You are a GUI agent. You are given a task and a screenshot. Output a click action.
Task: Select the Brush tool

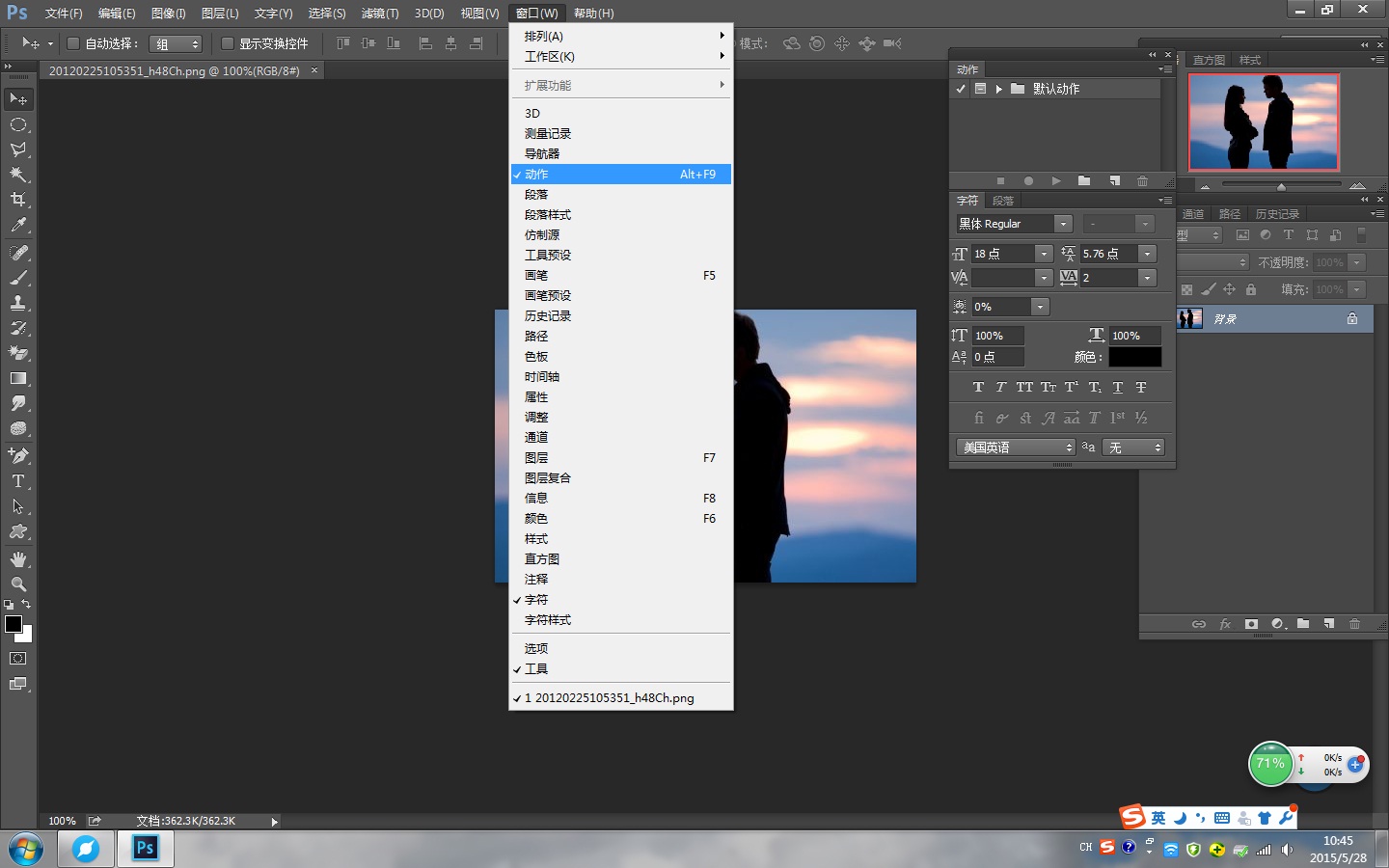17,278
